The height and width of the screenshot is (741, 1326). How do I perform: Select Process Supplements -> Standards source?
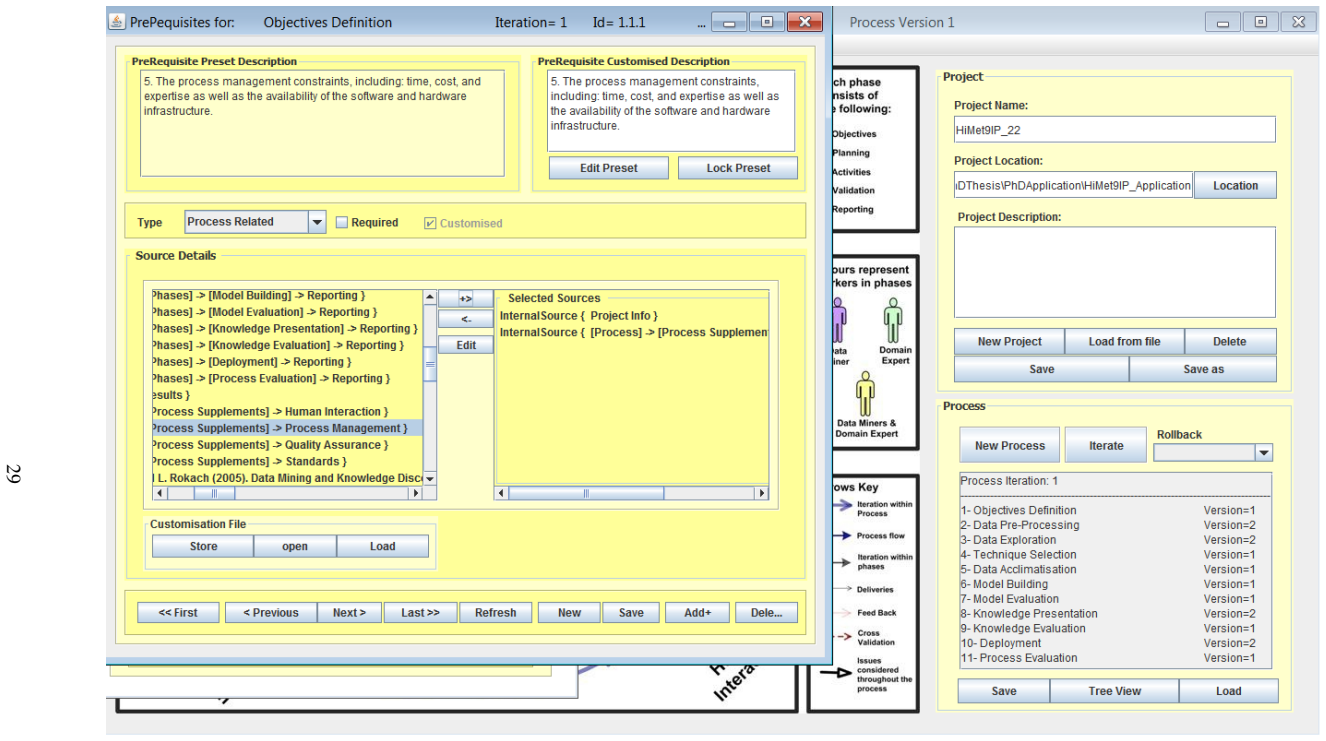[285, 461]
